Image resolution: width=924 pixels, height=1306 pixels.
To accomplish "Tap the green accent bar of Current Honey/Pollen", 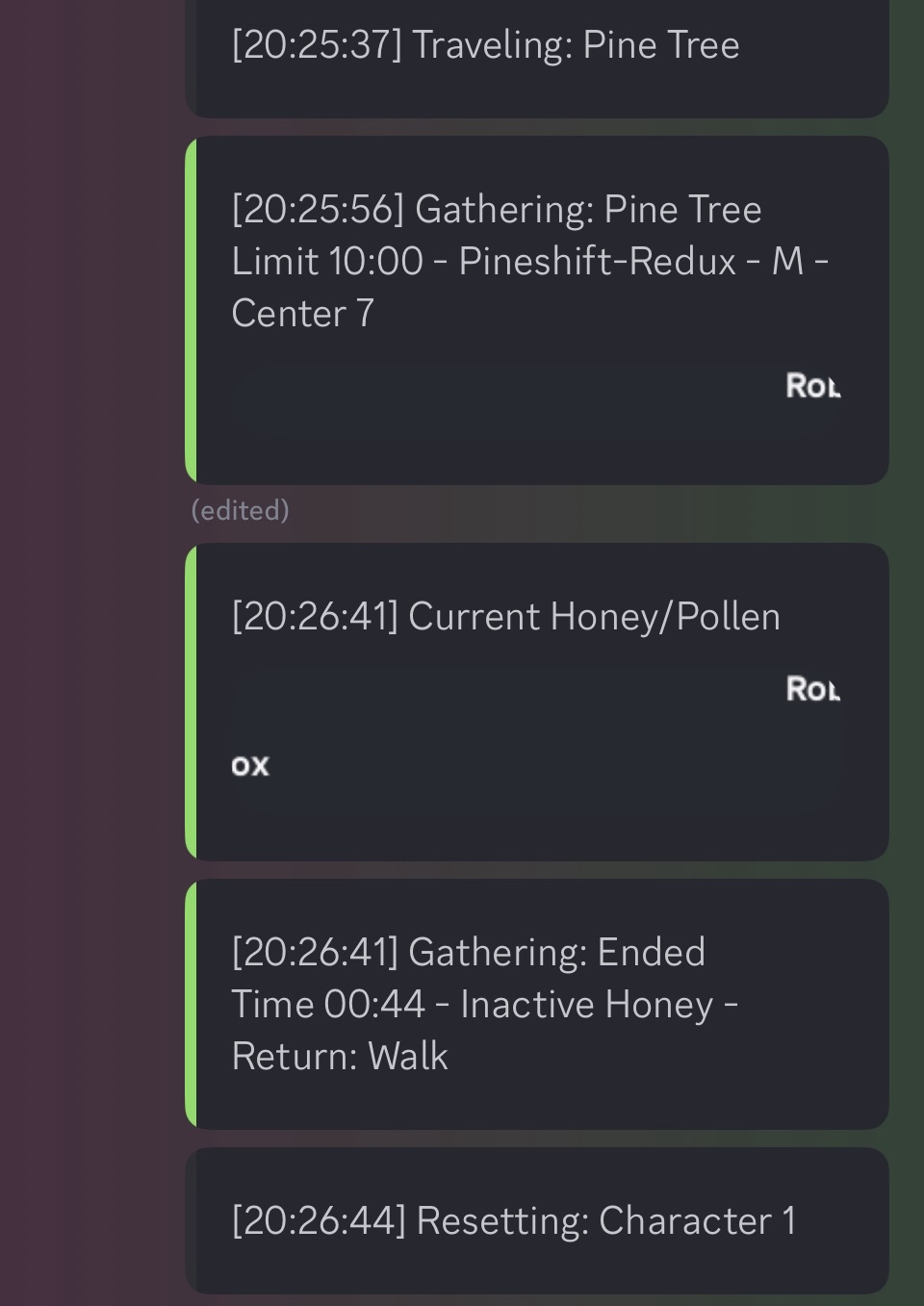I will [x=191, y=702].
